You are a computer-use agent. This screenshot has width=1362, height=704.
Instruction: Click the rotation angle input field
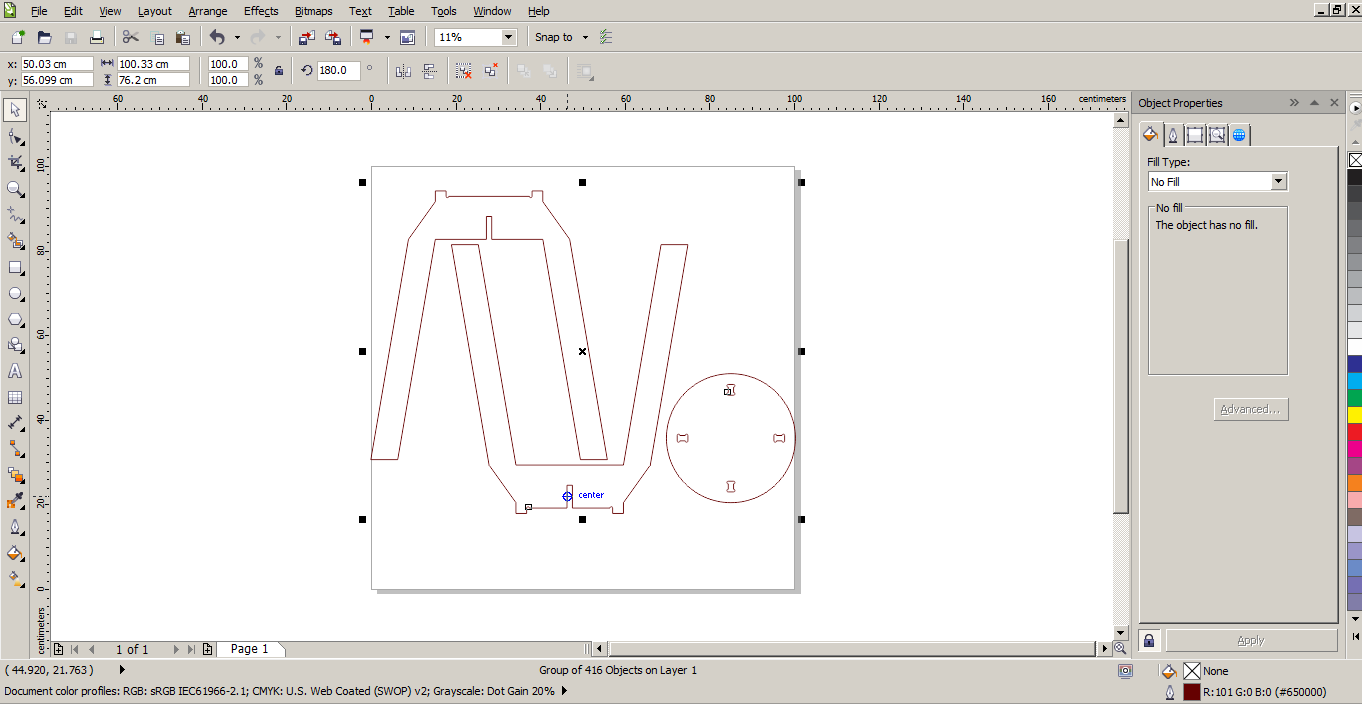(338, 71)
